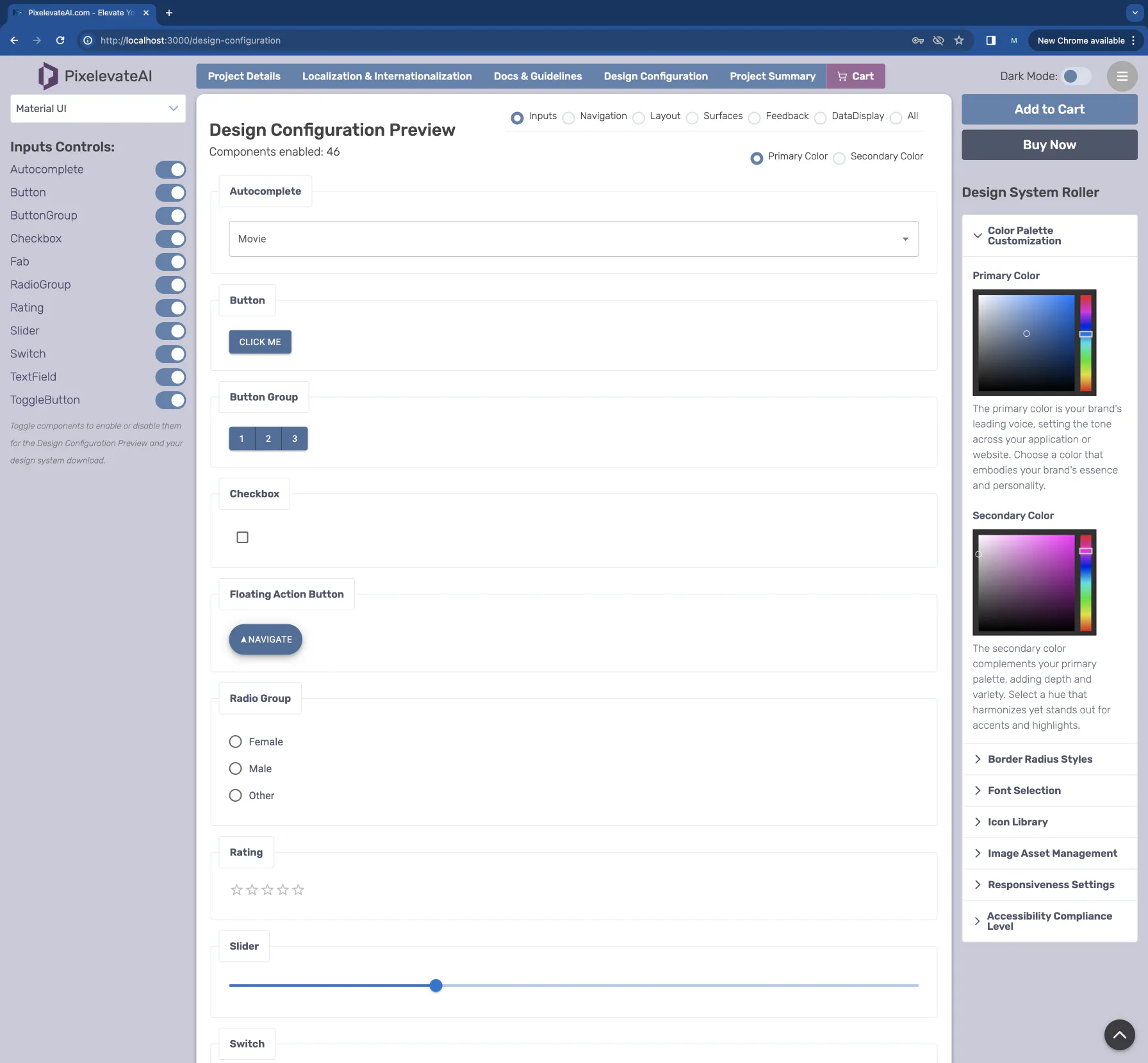Screen dimensions: 1148x1063
Task: Open Docs & Guidelines tab
Action: click(x=537, y=76)
